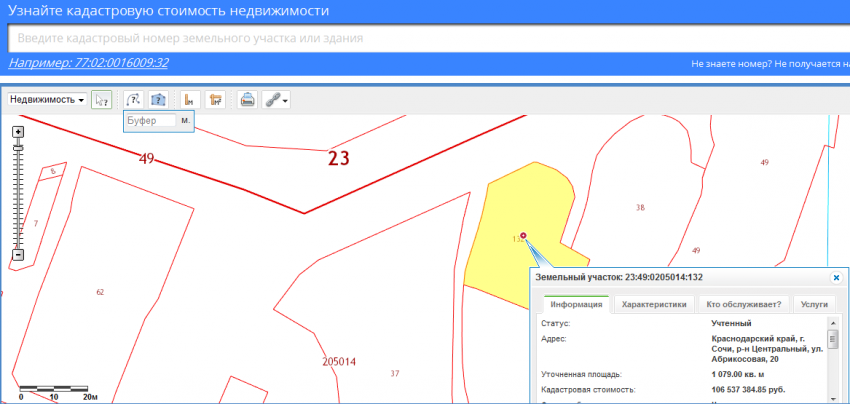The width and height of the screenshot is (850, 404).
Task: Click the print map icon
Action: pyautogui.click(x=248, y=100)
